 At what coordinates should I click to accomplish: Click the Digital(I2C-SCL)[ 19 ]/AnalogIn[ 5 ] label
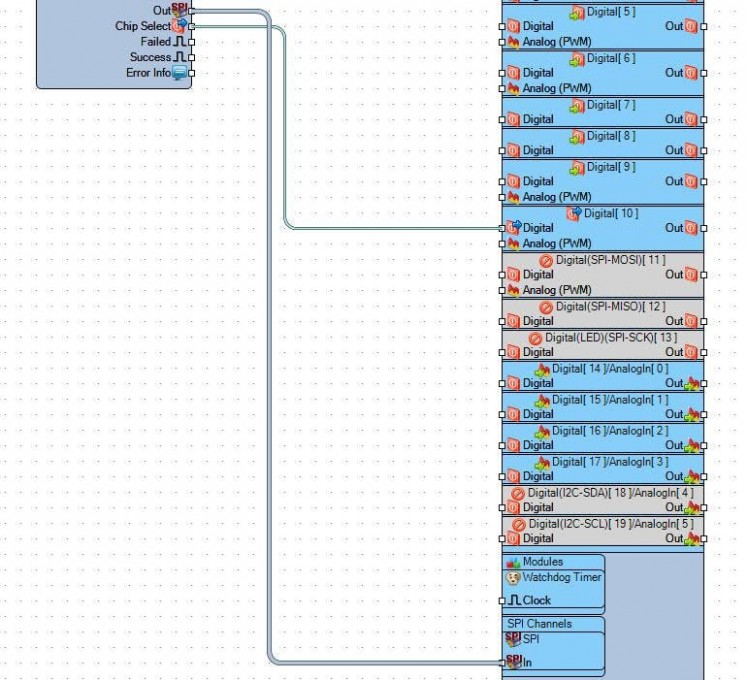612,523
